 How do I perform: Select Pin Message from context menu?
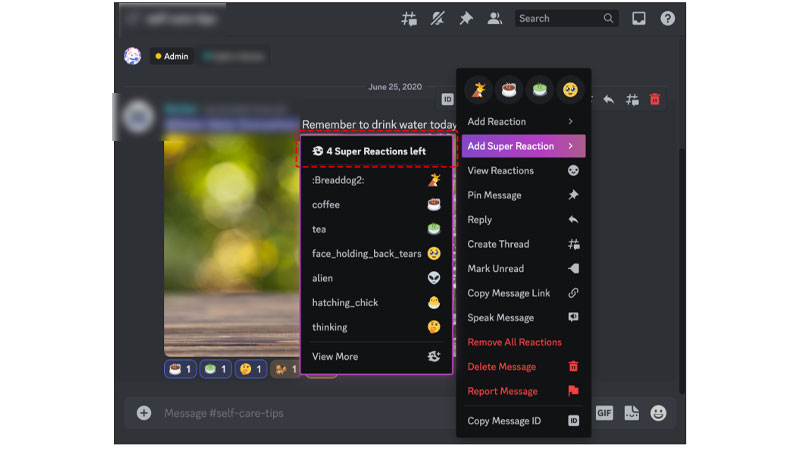523,195
